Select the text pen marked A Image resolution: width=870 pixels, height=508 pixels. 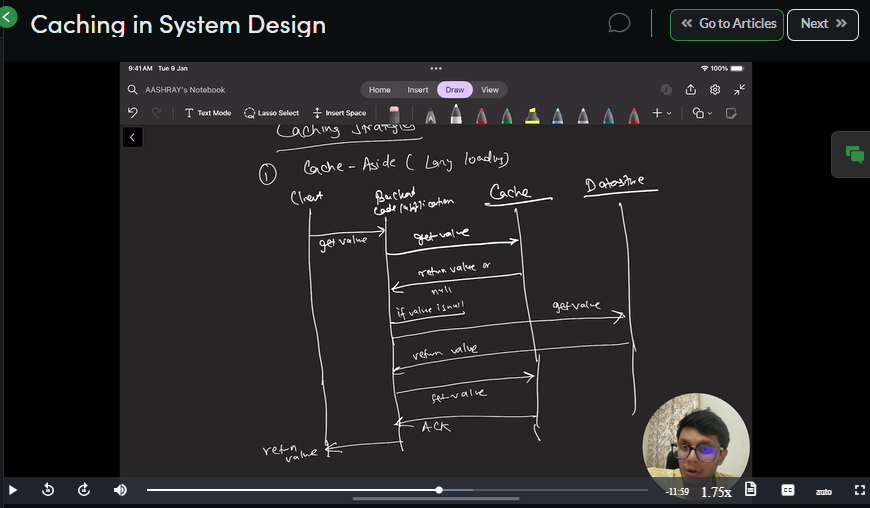coord(431,115)
